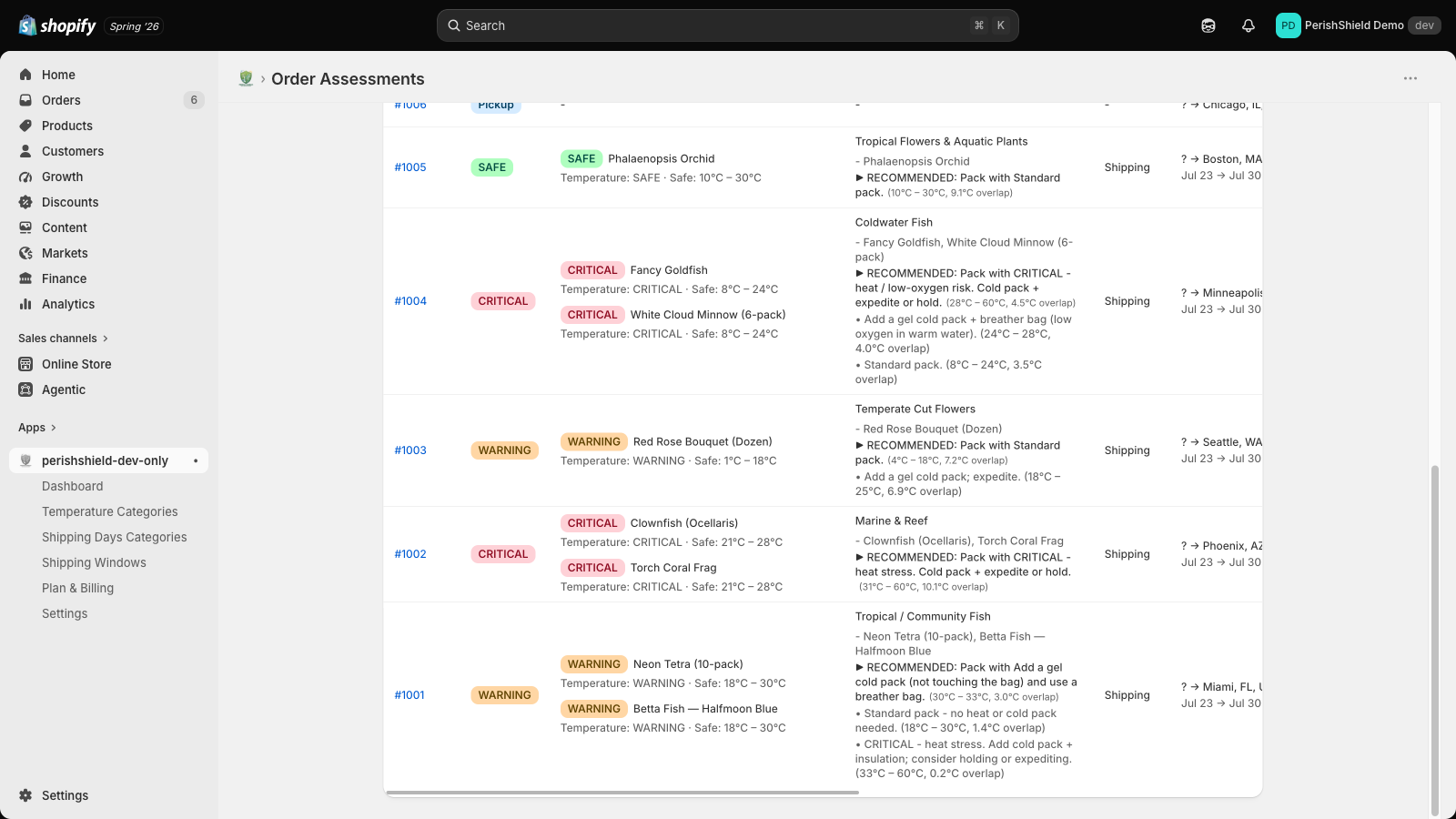This screenshot has height=819, width=1456.
Task: Click Betta Fish — Halfmoon Blue text
Action: (x=705, y=709)
